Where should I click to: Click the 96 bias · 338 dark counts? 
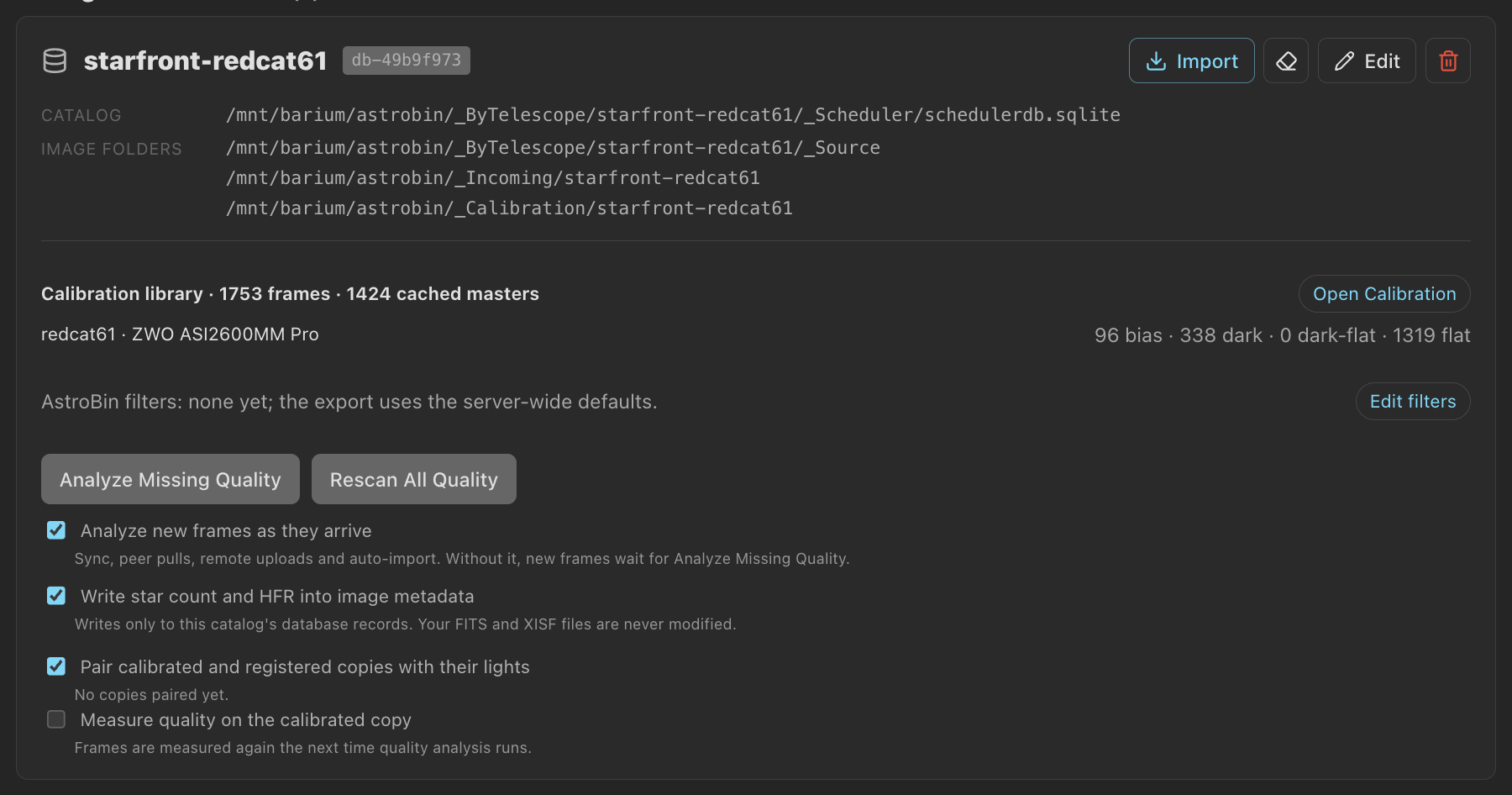(x=1282, y=335)
